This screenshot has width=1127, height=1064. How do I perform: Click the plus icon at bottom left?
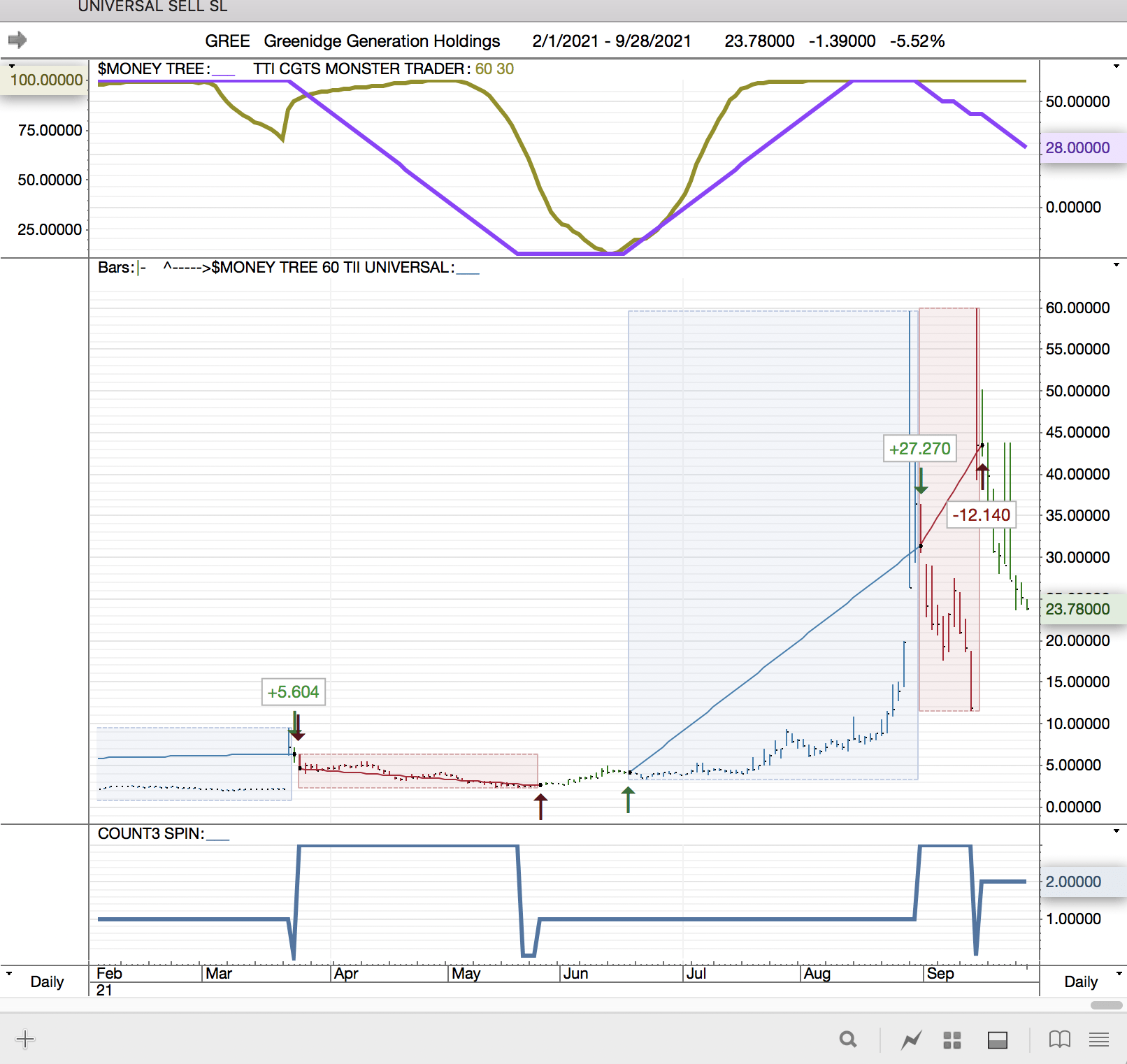24,1039
